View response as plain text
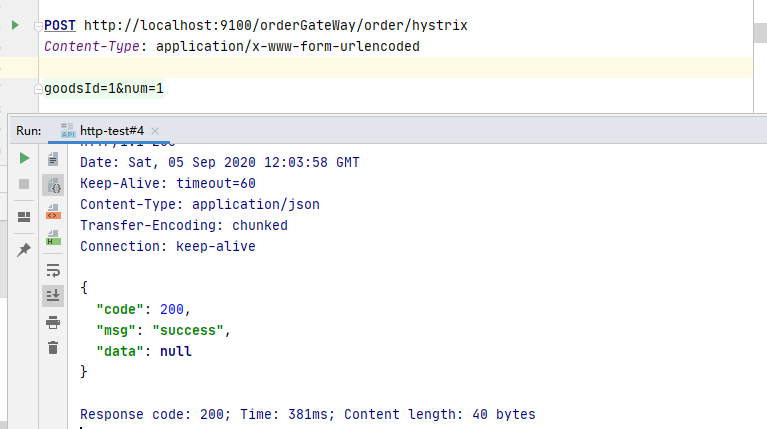 pyautogui.click(x=53, y=159)
